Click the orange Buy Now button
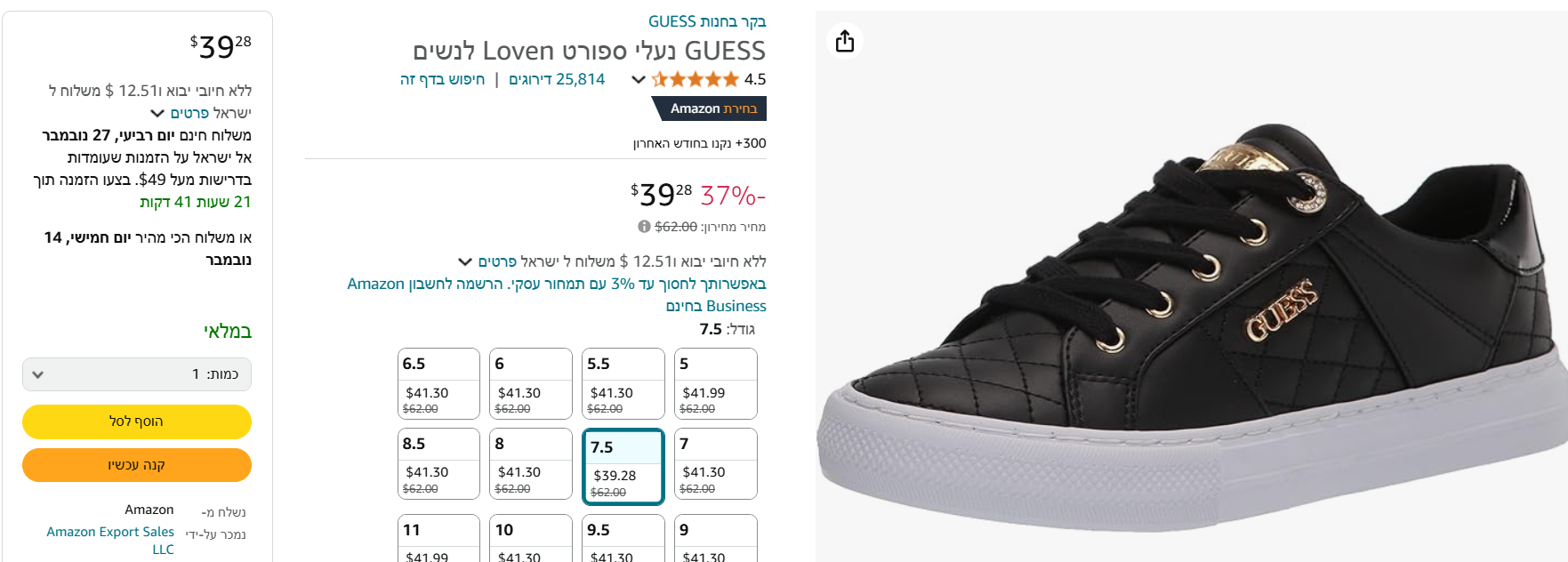Image resolution: width=1568 pixels, height=562 pixels. pos(137,465)
